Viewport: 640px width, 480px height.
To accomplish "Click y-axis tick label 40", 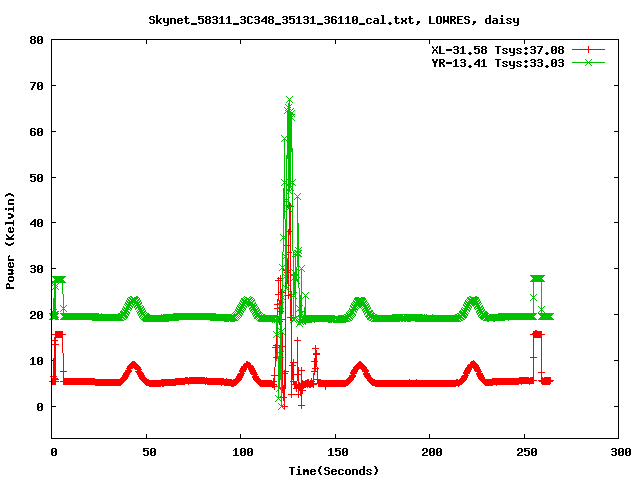I will point(37,223).
